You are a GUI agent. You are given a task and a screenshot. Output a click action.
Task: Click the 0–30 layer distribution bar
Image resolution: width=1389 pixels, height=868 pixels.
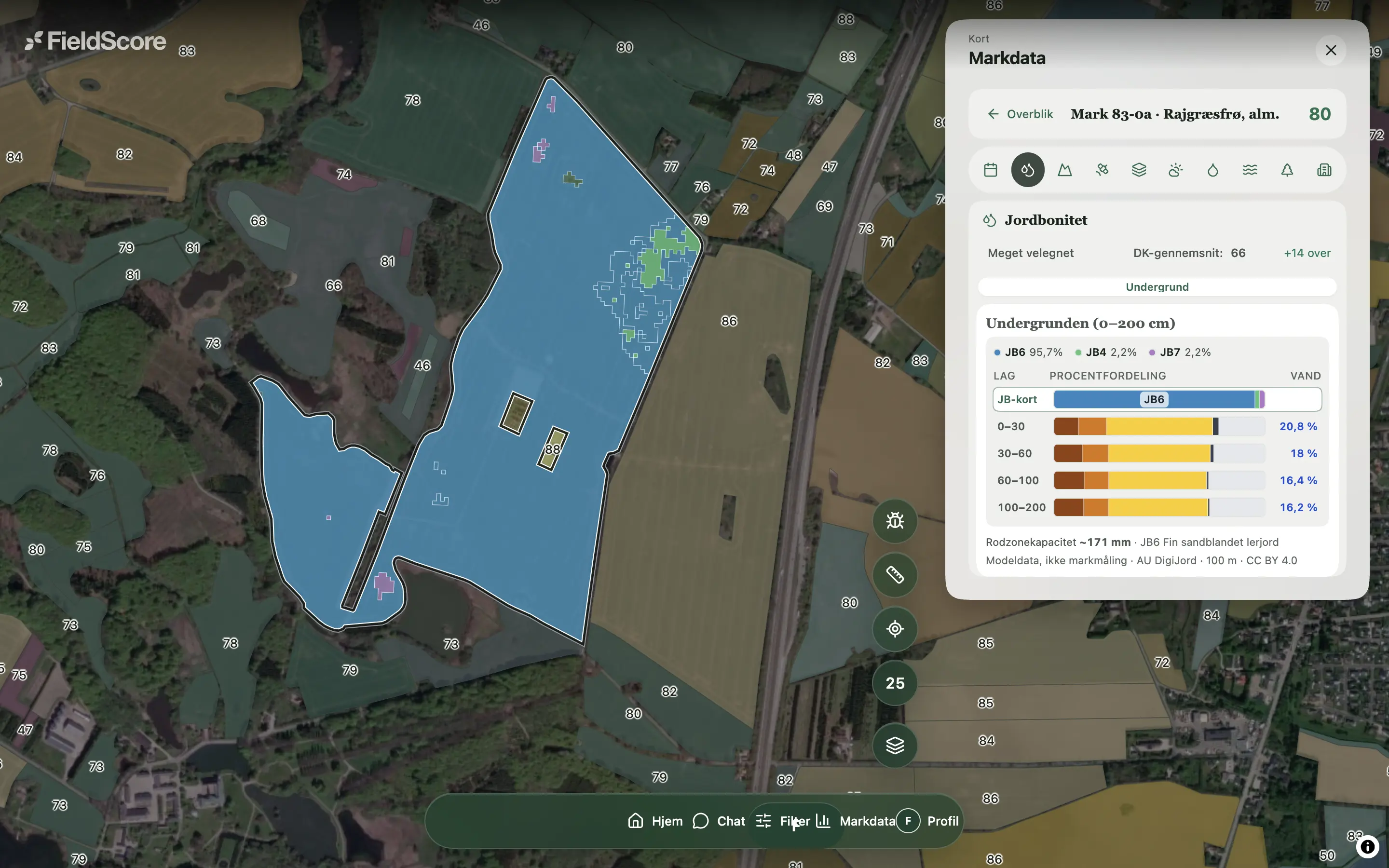pos(1159,427)
